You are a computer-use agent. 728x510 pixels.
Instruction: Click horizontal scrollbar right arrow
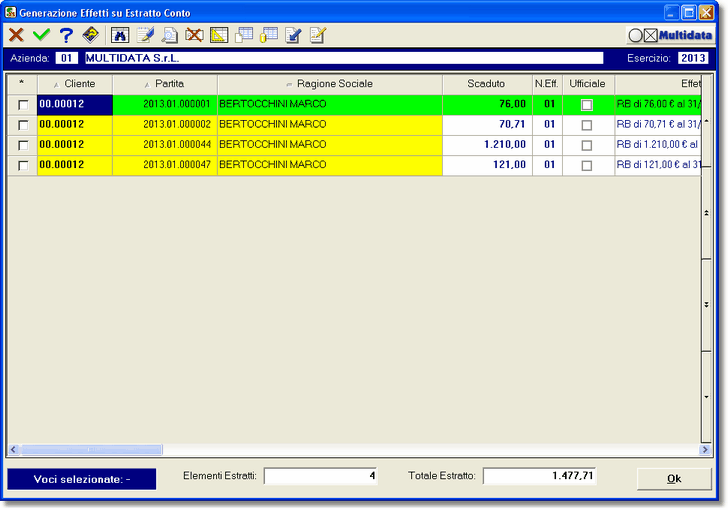[705, 450]
